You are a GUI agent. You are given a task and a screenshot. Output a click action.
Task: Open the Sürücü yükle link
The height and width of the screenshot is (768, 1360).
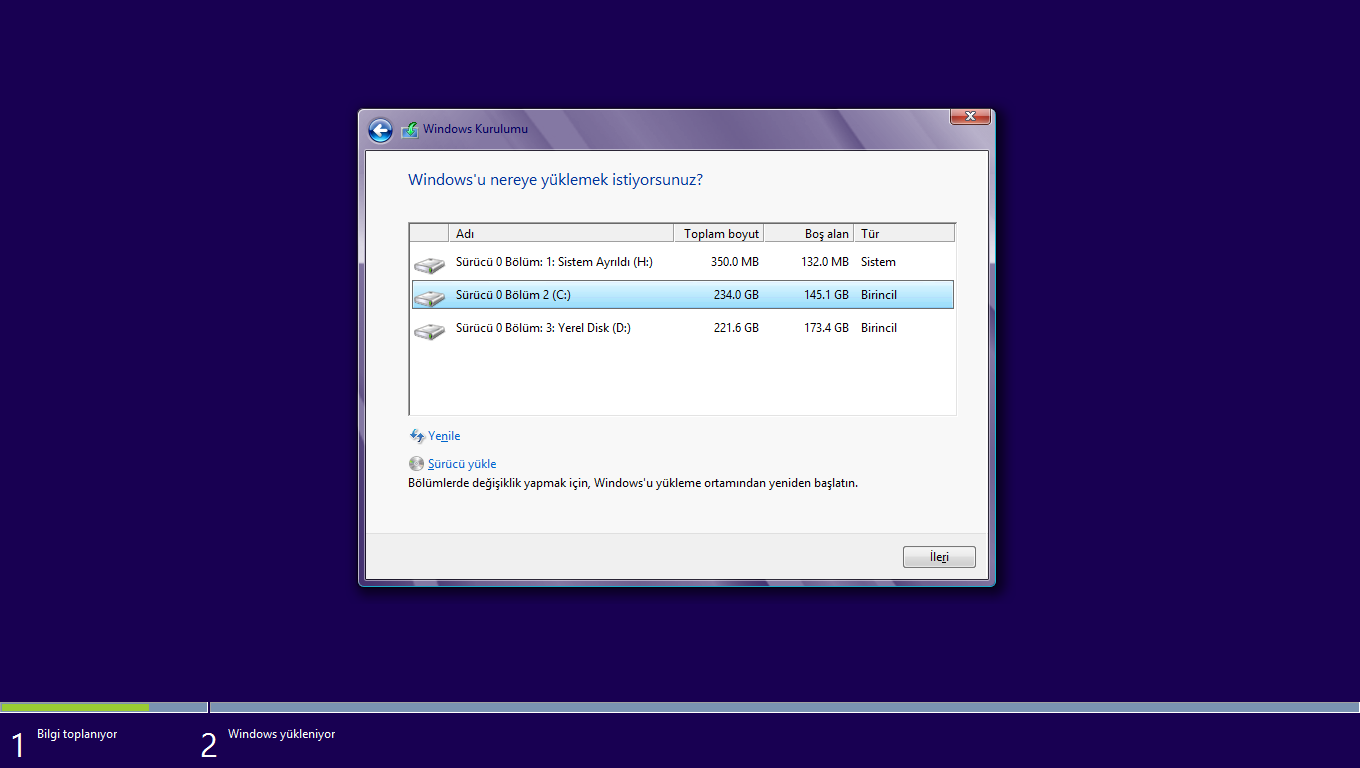click(x=462, y=464)
